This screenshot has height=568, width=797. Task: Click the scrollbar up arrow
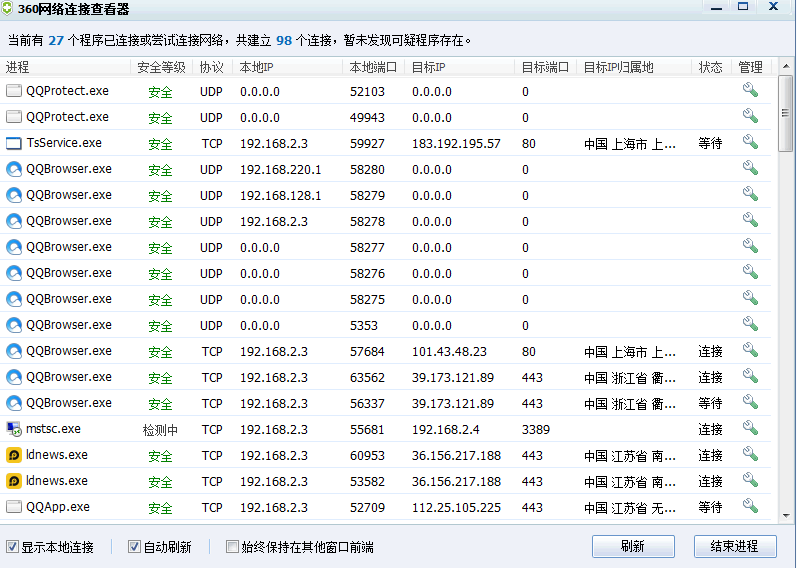click(x=786, y=66)
